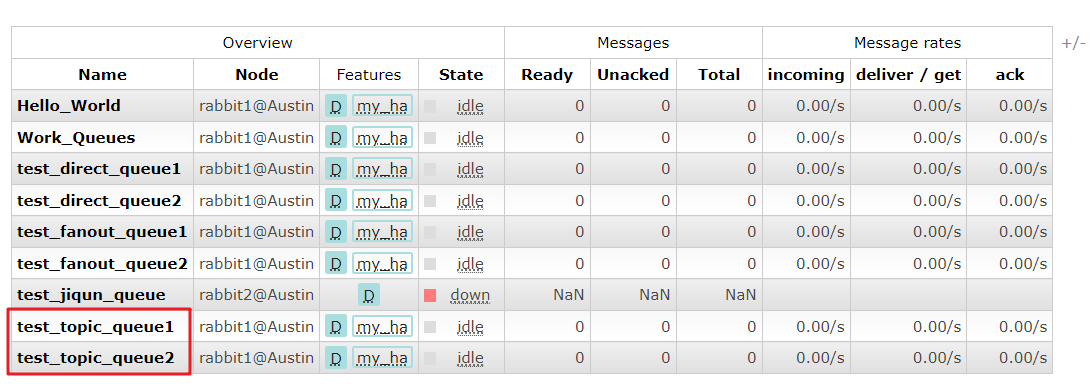Click the durable D badge for Work_Queues
Image resolution: width=1092 pixels, height=384 pixels.
point(336,138)
